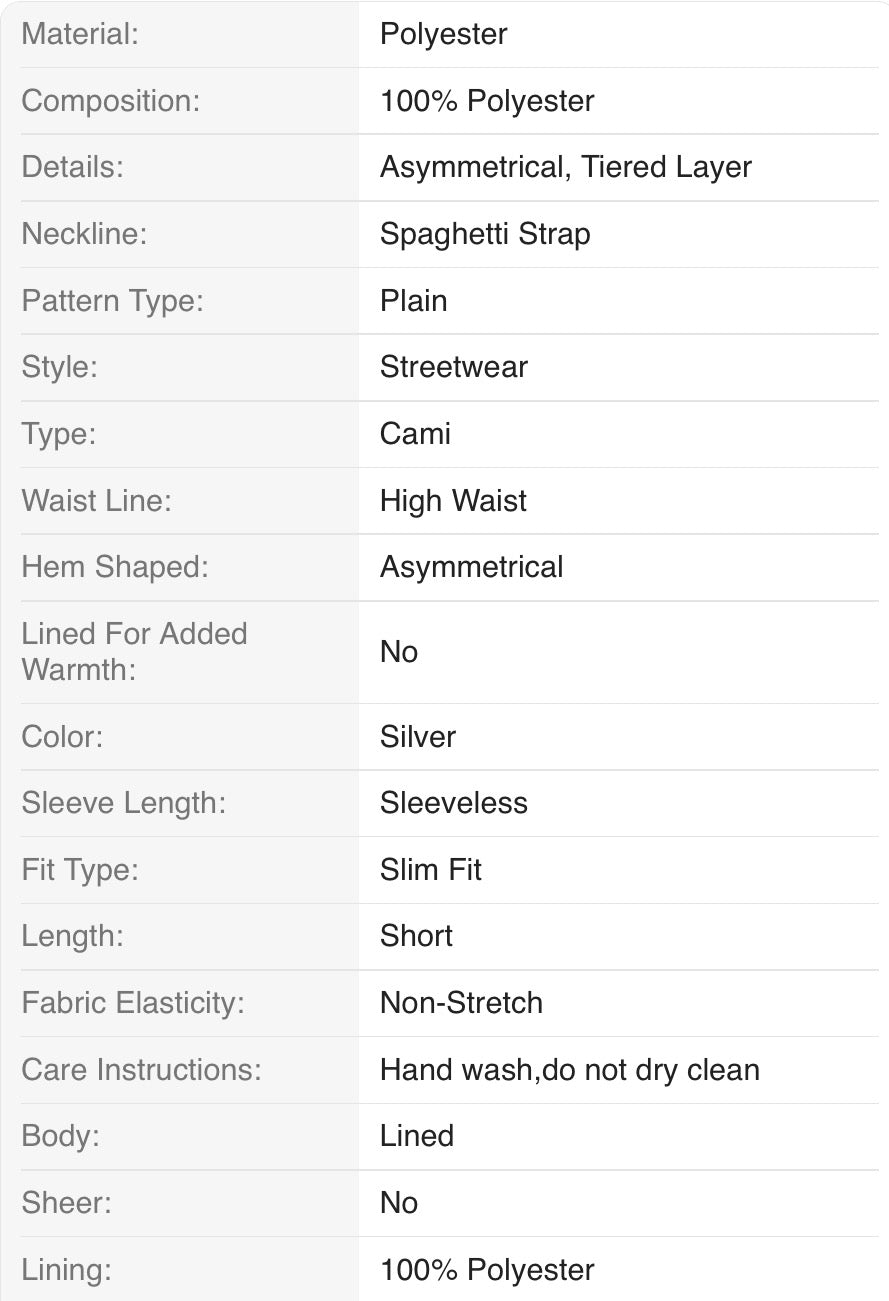This screenshot has width=889, height=1301.
Task: Click the High Waist value
Action: click(x=453, y=501)
